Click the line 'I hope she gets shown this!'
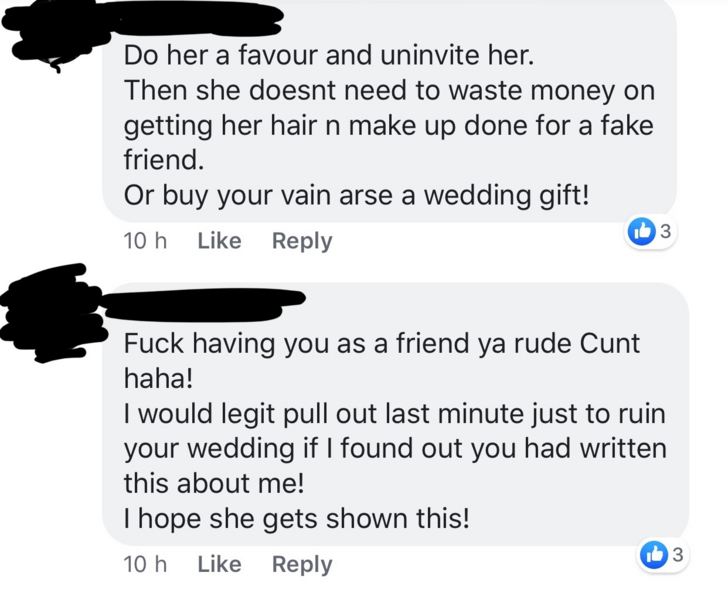 [297, 519]
